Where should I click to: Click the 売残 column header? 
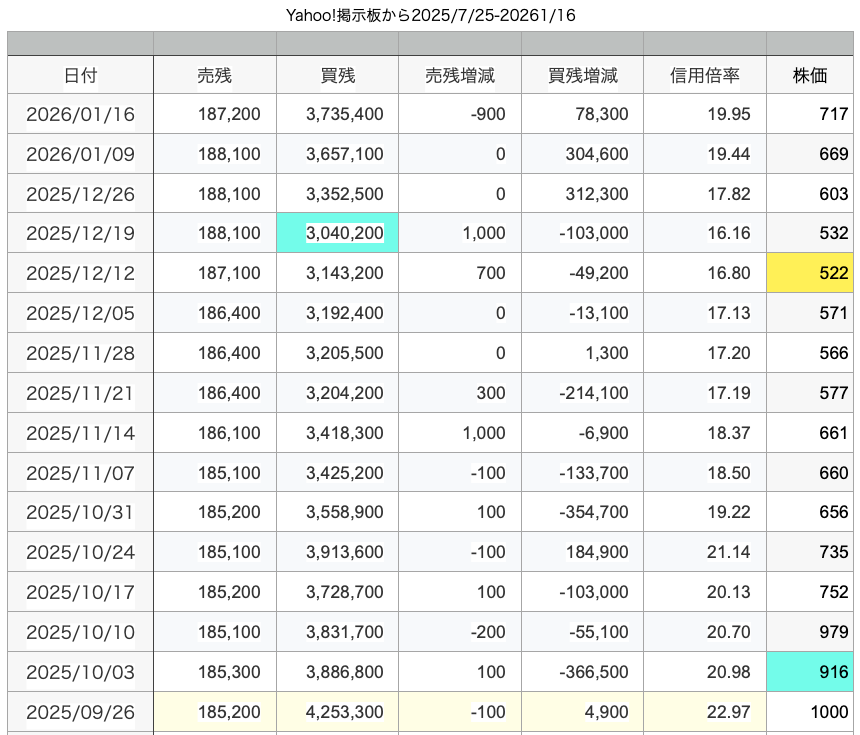click(214, 75)
